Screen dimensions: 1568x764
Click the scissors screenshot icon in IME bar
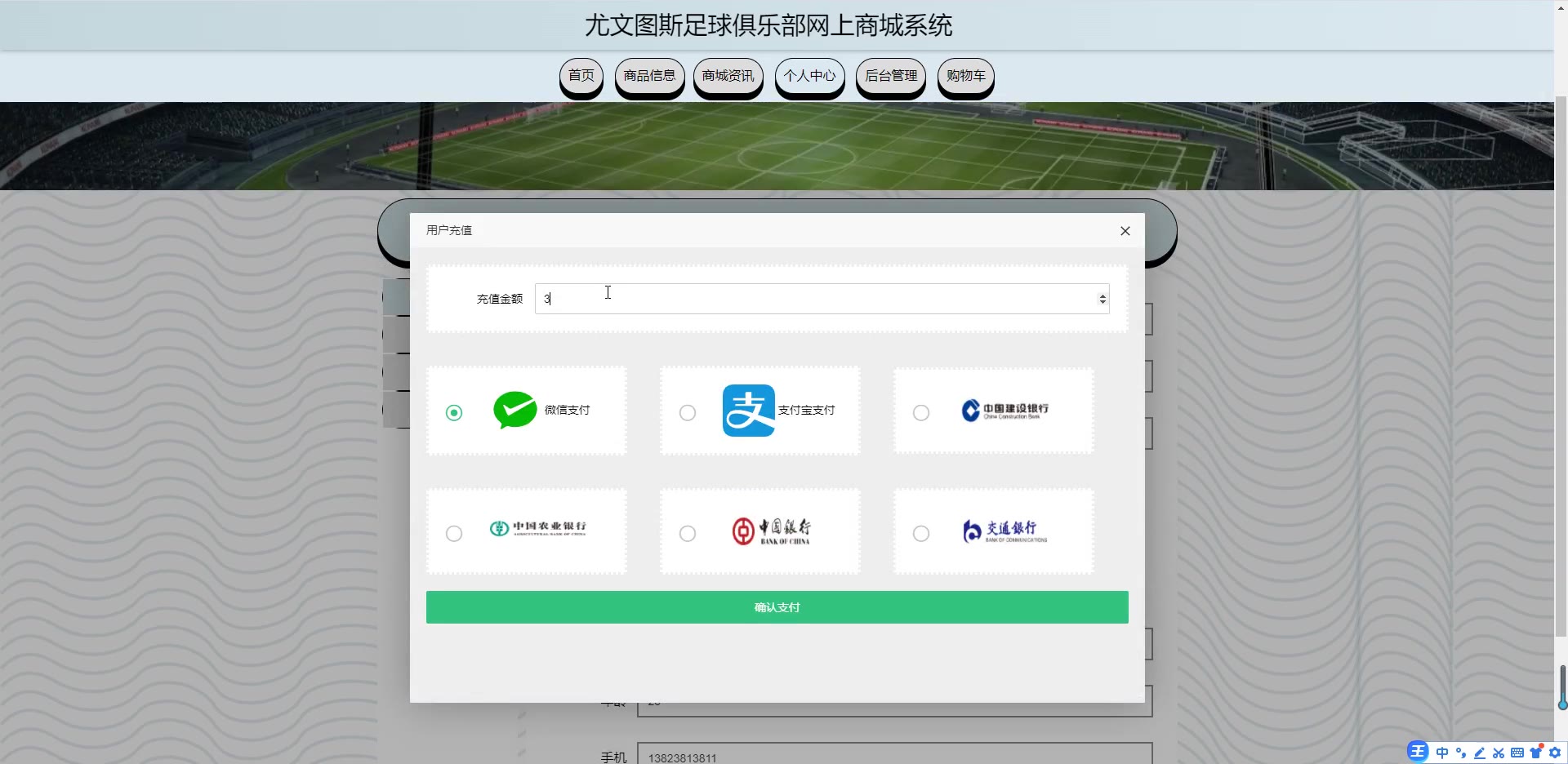tap(1498, 753)
